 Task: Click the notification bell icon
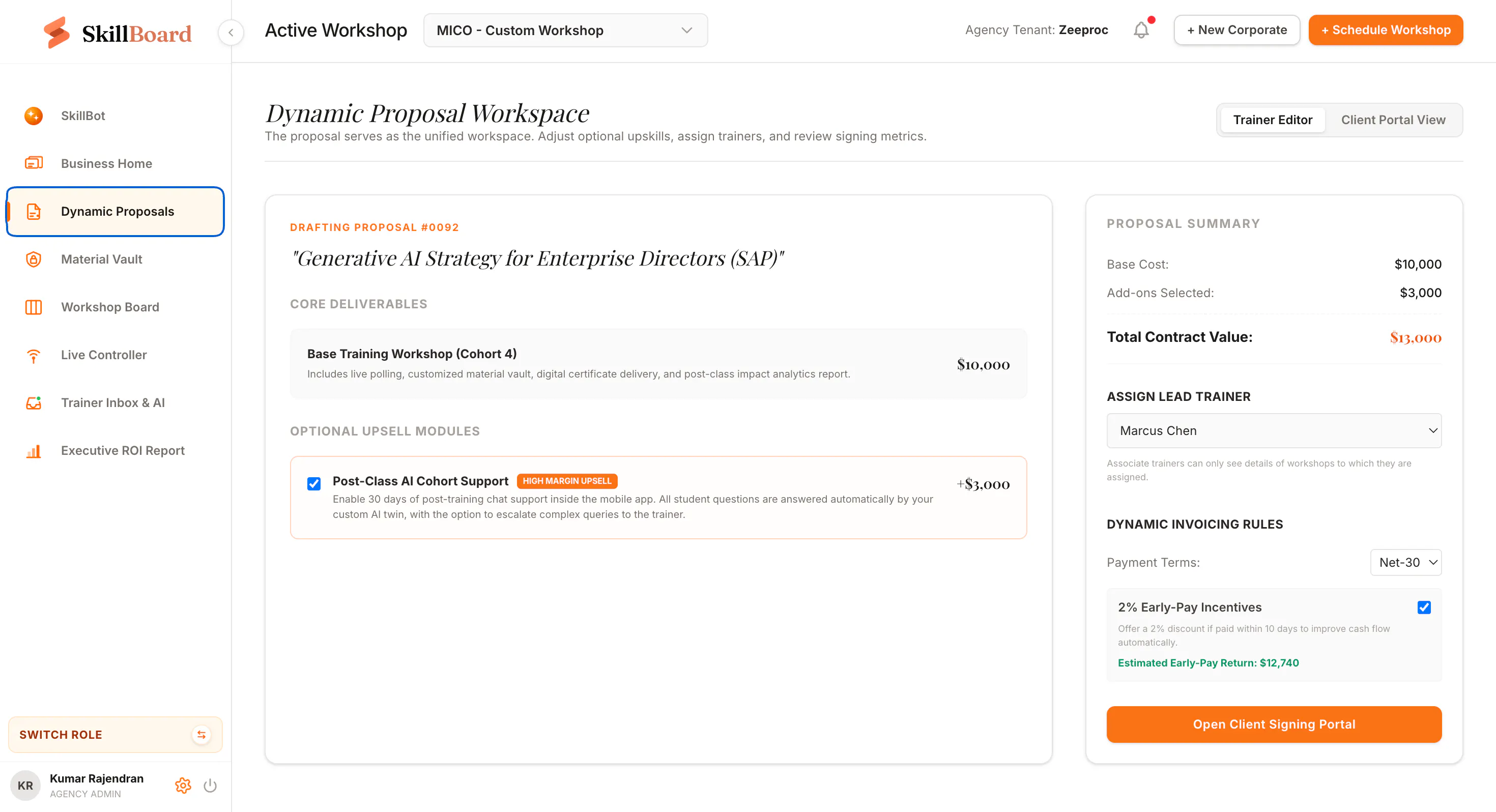tap(1141, 30)
